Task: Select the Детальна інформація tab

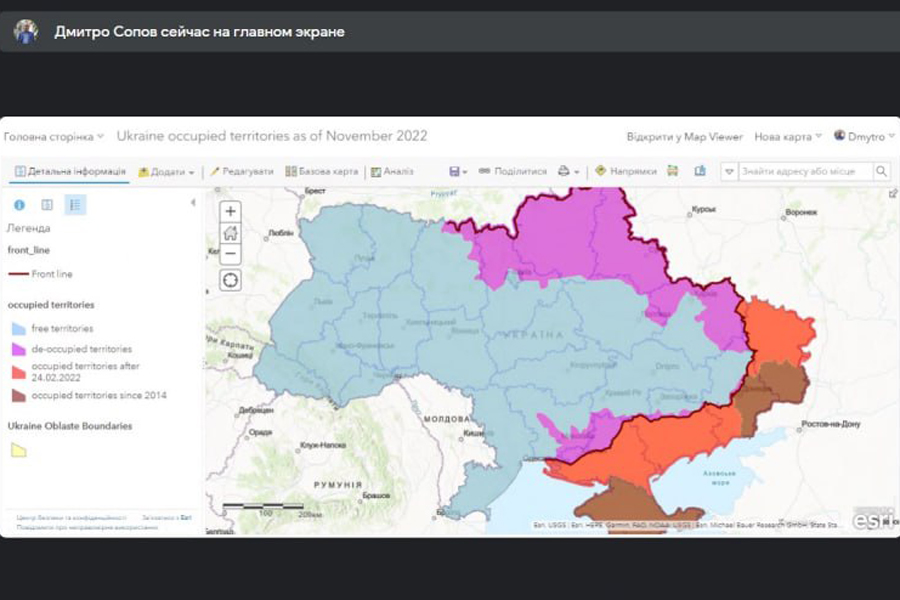Action: pos(70,172)
